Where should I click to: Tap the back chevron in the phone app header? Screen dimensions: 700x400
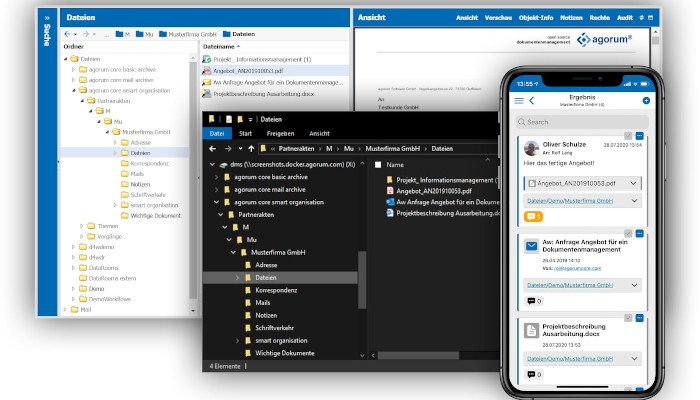click(532, 101)
